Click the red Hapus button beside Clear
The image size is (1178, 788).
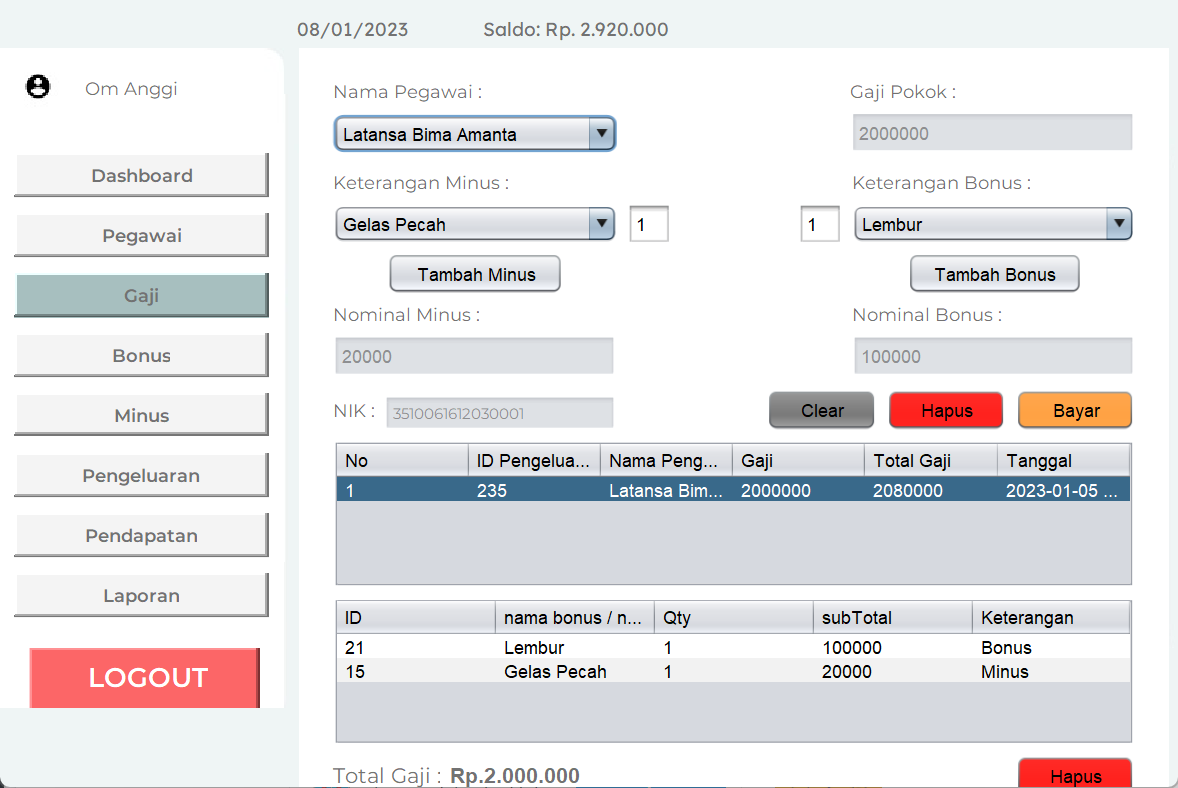946,411
